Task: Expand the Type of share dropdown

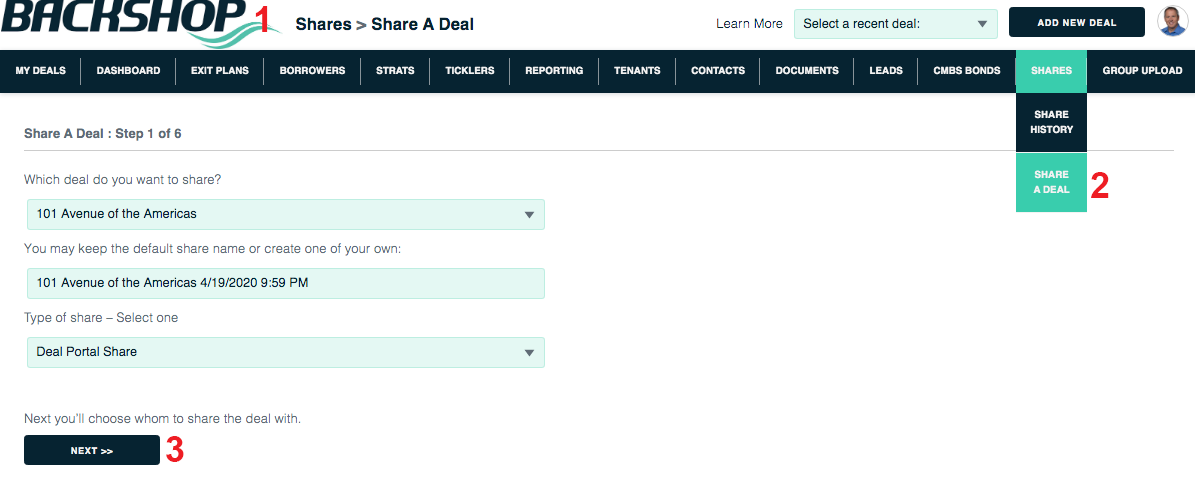Action: pyautogui.click(x=286, y=352)
